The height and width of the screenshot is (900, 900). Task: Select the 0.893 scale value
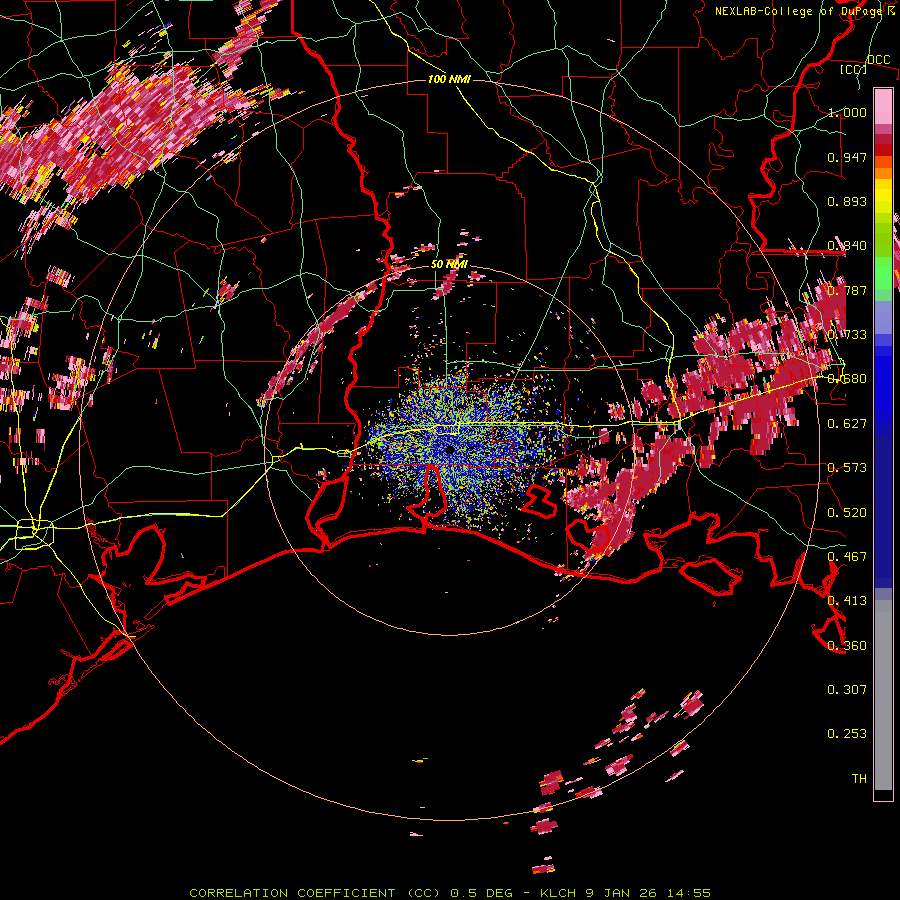(847, 201)
